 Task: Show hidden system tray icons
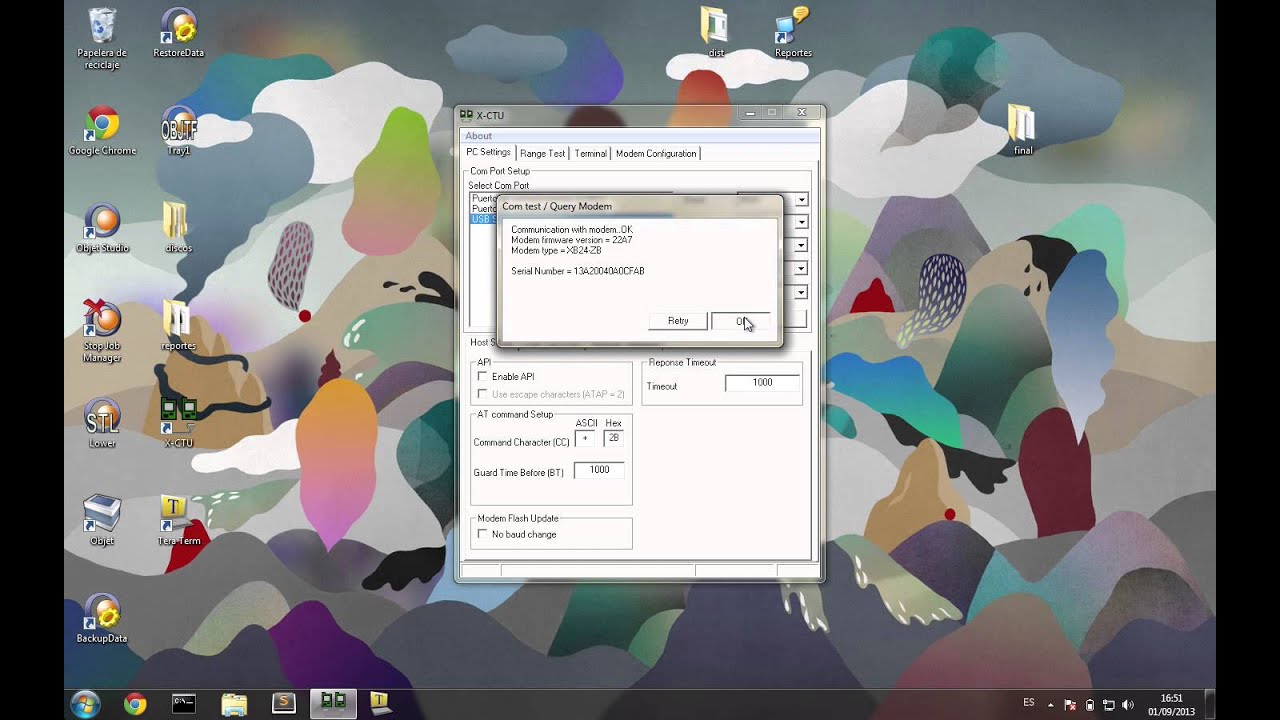[1052, 704]
